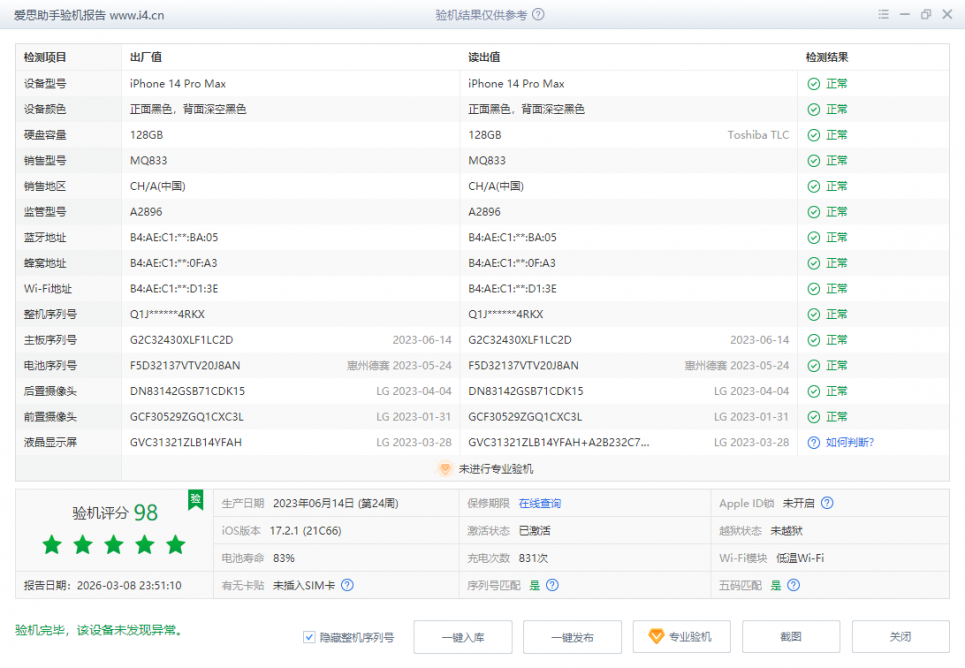Click the 未进行专业验机 banner text
The image size is (965, 668).
496,468
